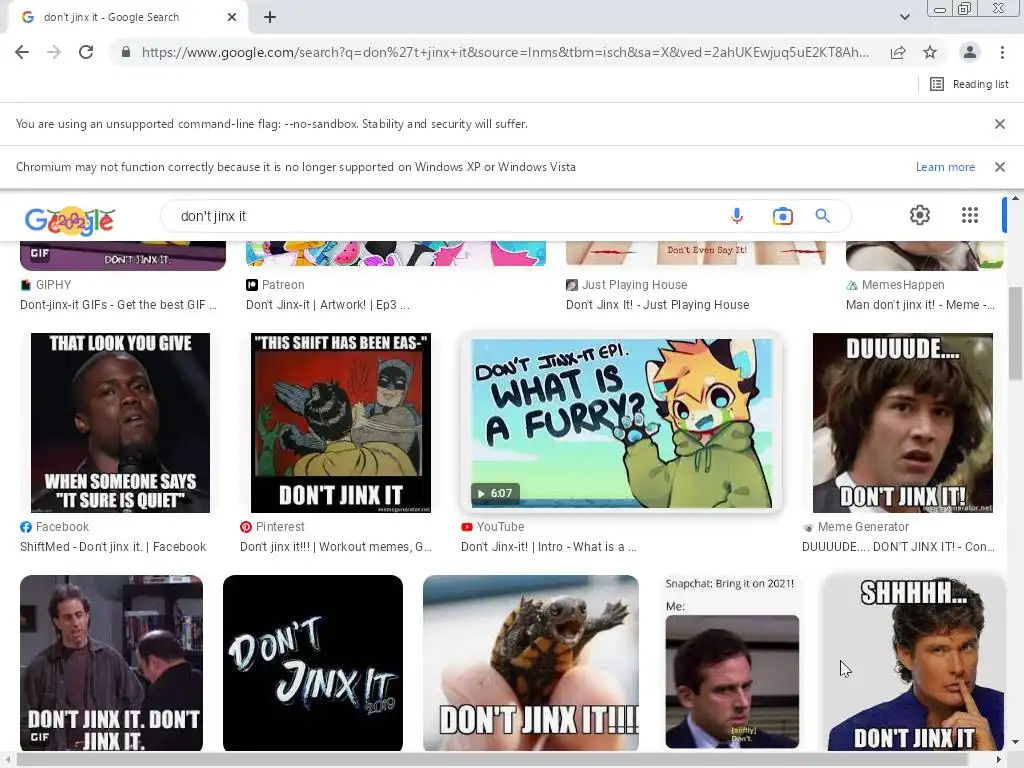Image resolution: width=1024 pixels, height=768 pixels.
Task: Click the address bar URL
Action: tap(505, 52)
